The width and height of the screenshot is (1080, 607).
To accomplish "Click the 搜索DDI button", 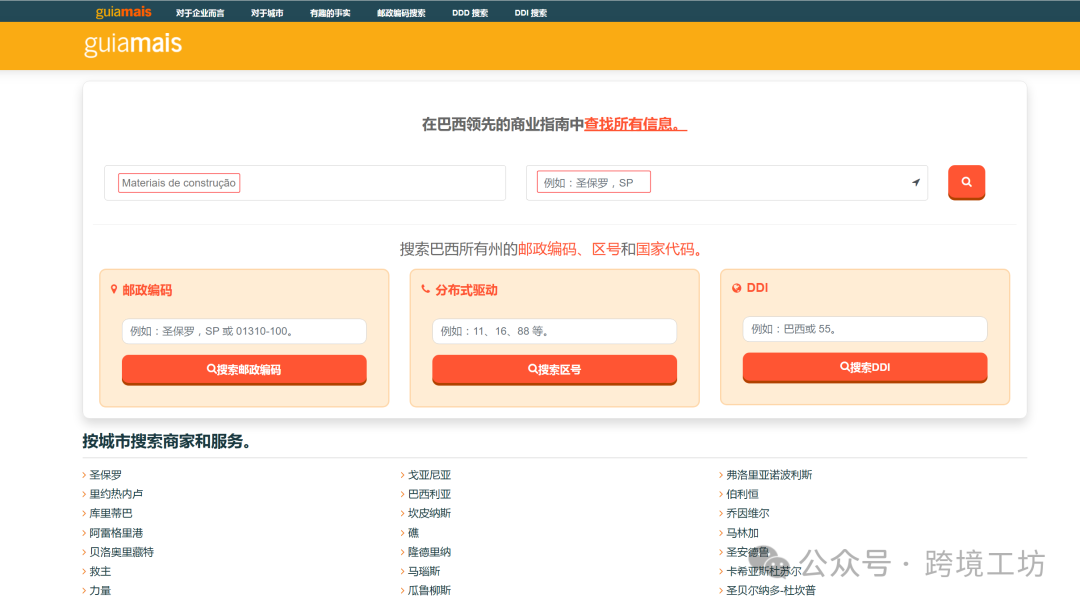I will tap(864, 368).
